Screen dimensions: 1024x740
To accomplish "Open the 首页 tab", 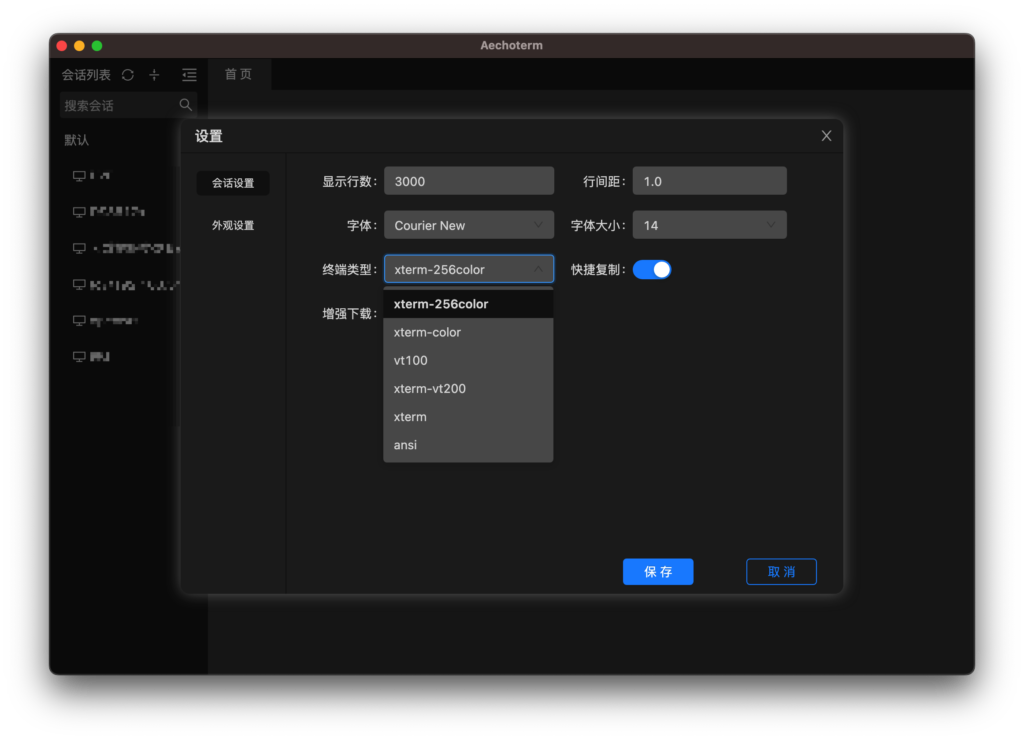I will point(238,74).
